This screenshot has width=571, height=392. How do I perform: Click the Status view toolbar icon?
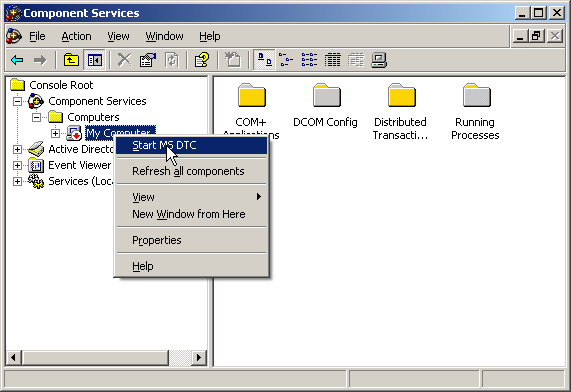point(355,60)
